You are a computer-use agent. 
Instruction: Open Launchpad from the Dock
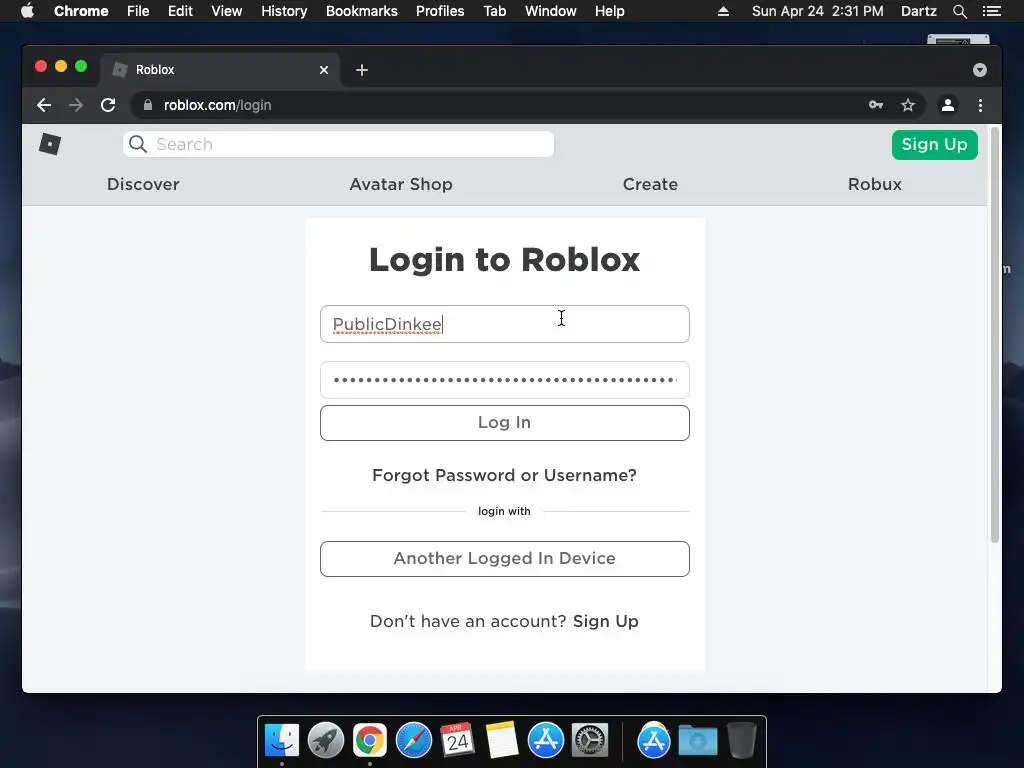(x=326, y=741)
